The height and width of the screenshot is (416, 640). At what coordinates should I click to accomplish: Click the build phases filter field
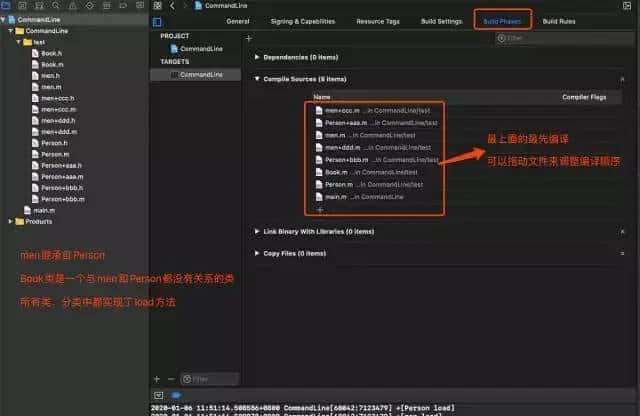[563, 38]
